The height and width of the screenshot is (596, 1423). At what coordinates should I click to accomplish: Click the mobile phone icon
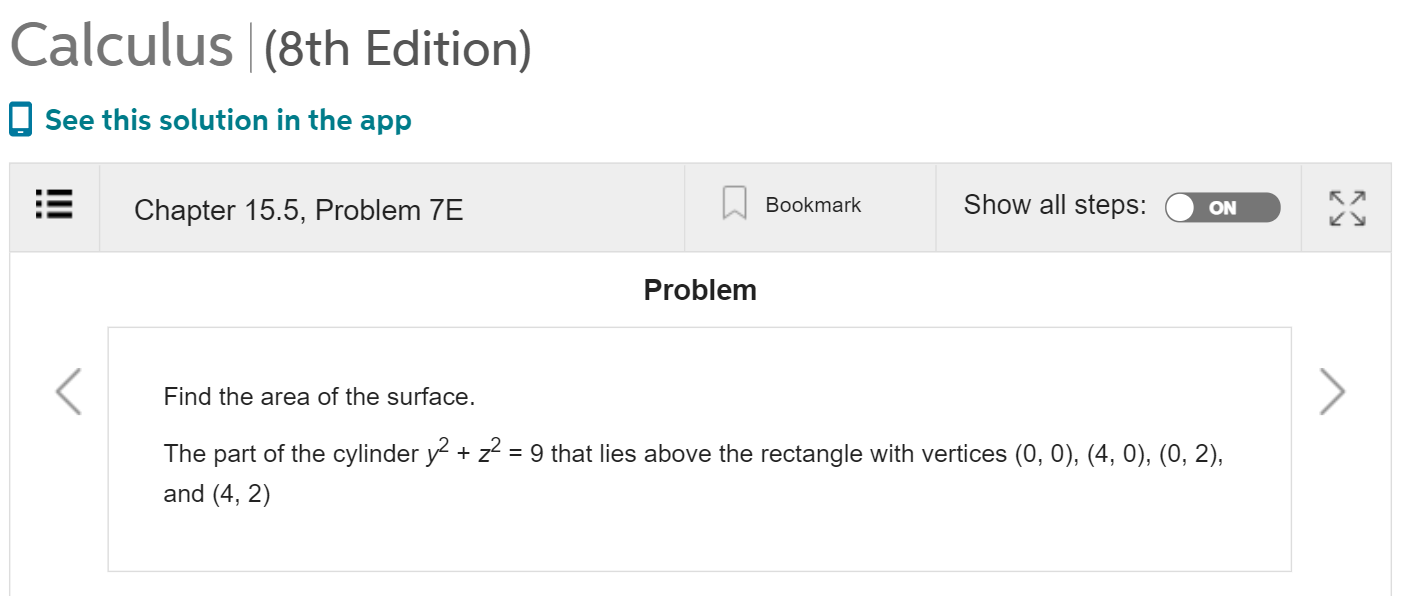click(20, 119)
